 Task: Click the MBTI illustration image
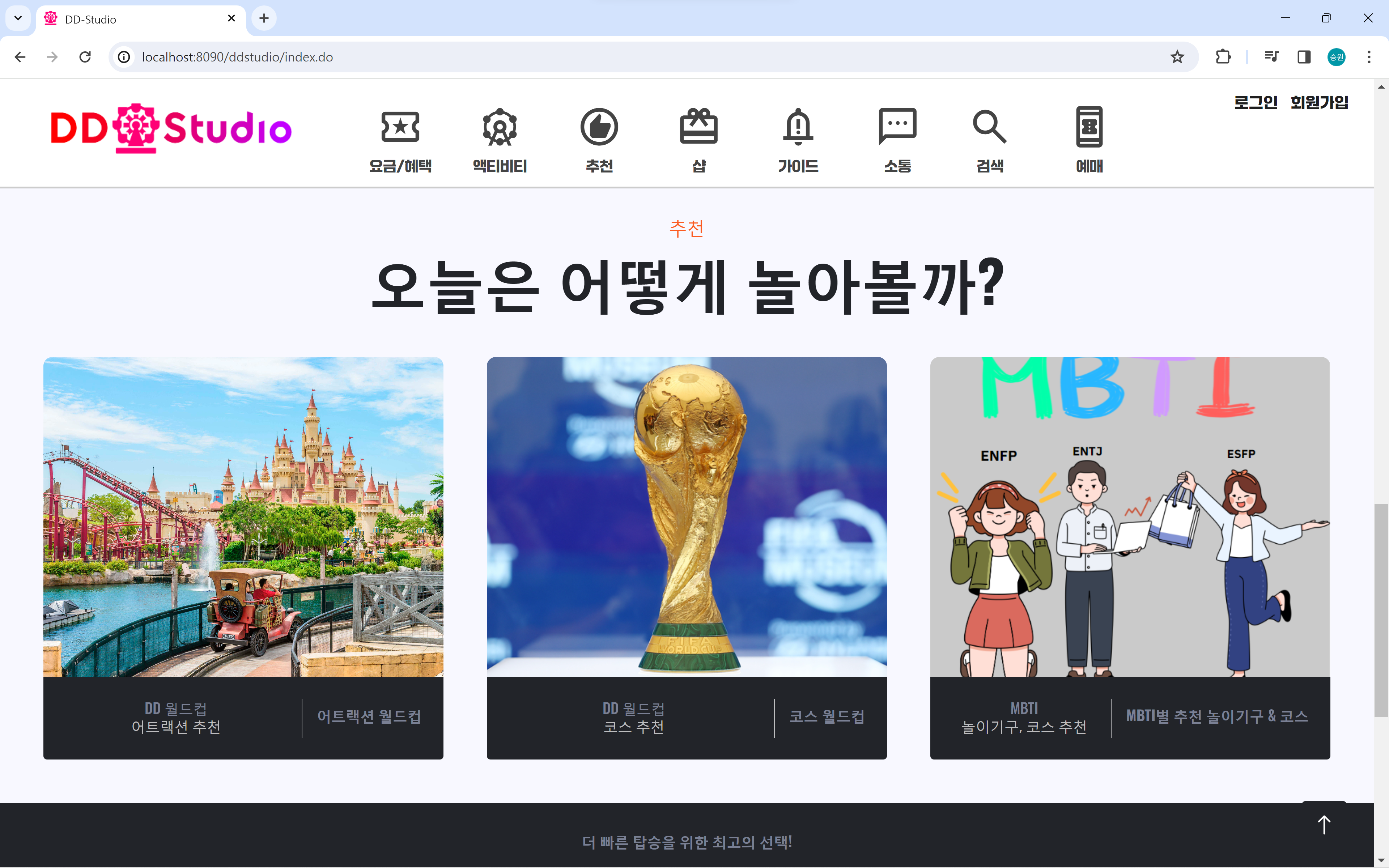(1130, 517)
